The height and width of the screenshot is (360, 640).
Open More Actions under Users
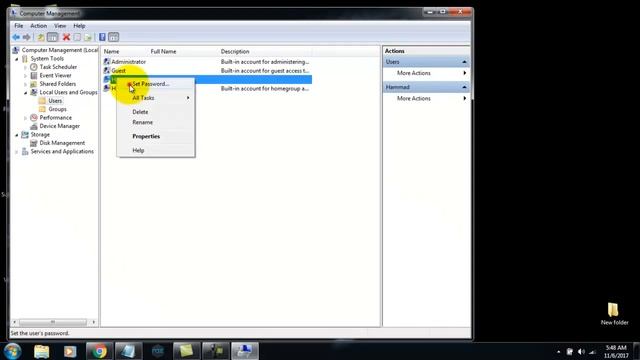pos(426,73)
